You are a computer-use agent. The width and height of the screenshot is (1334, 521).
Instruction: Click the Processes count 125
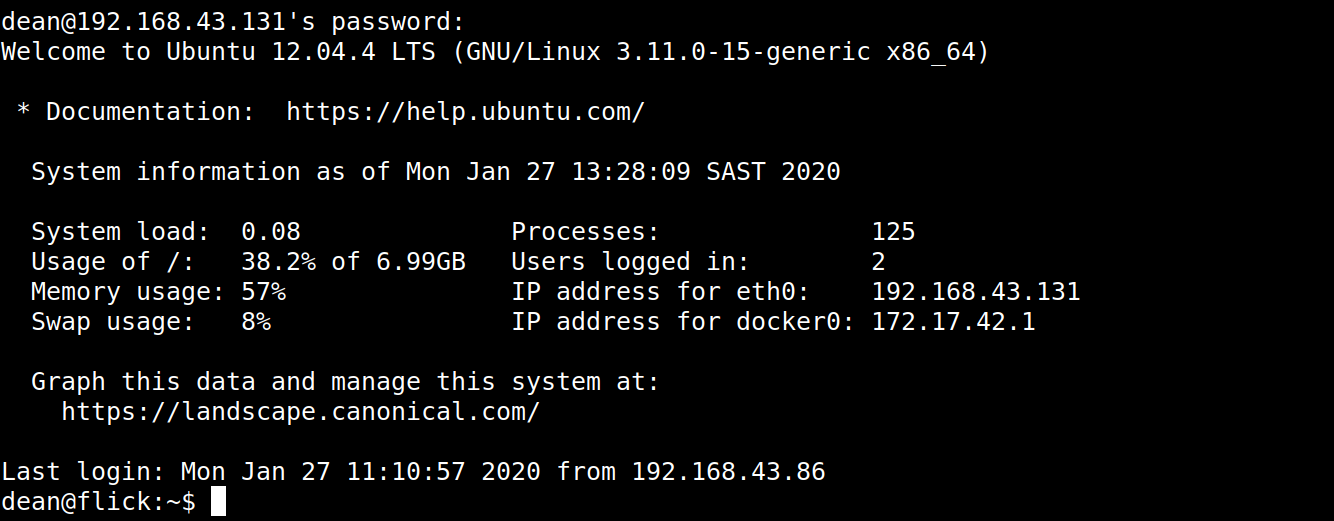click(893, 232)
